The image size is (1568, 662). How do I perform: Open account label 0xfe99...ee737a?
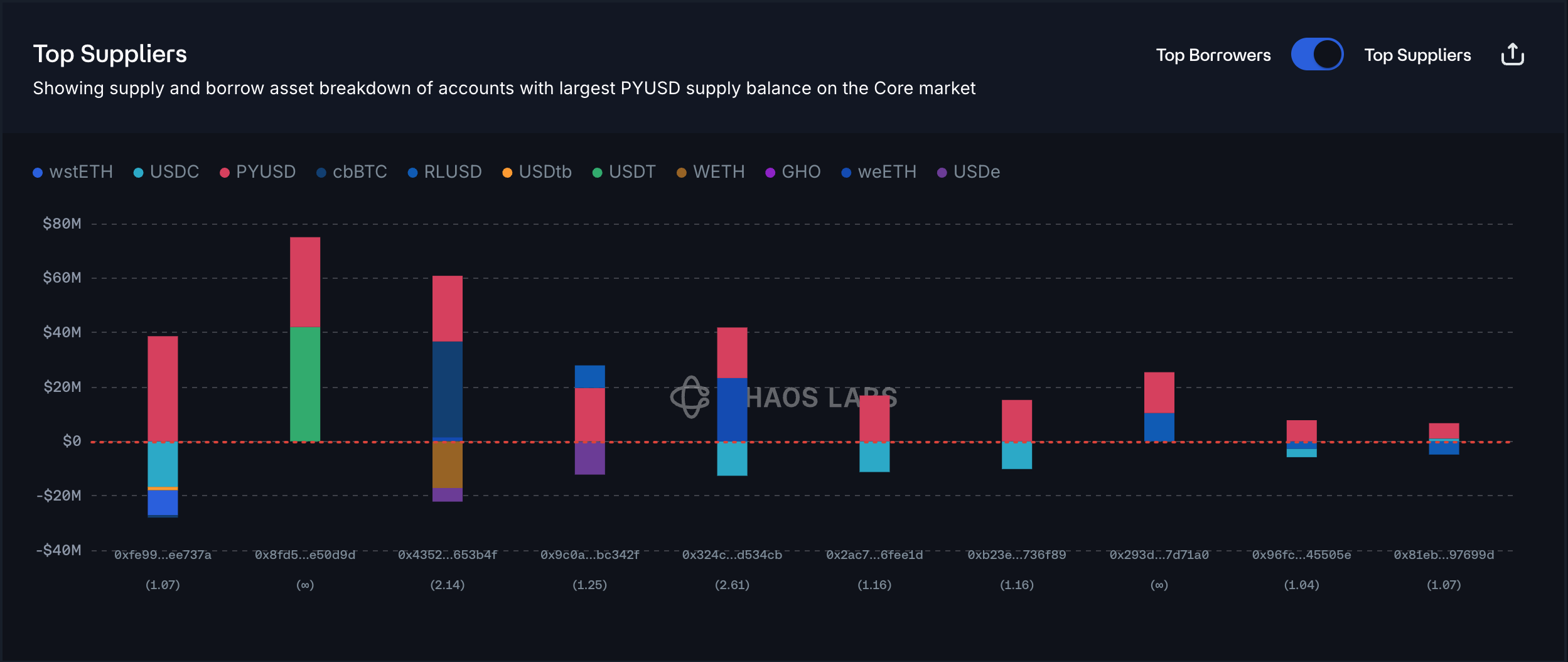(163, 555)
